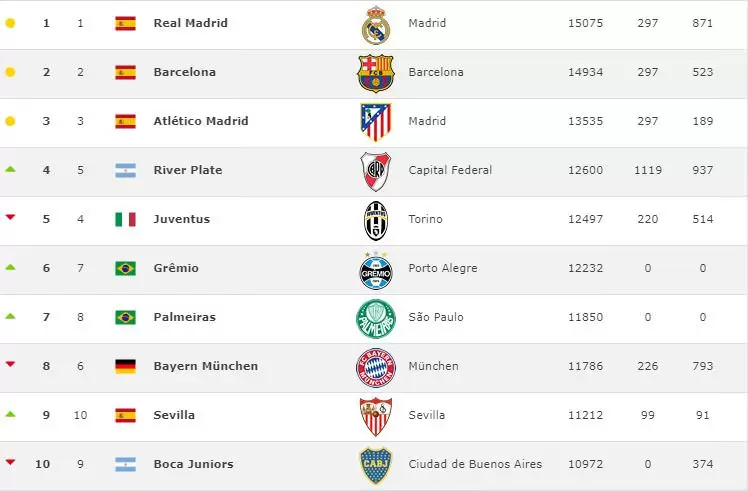Click the Germany flag beside Bayern München
The width and height of the screenshot is (748, 491).
pos(125,367)
